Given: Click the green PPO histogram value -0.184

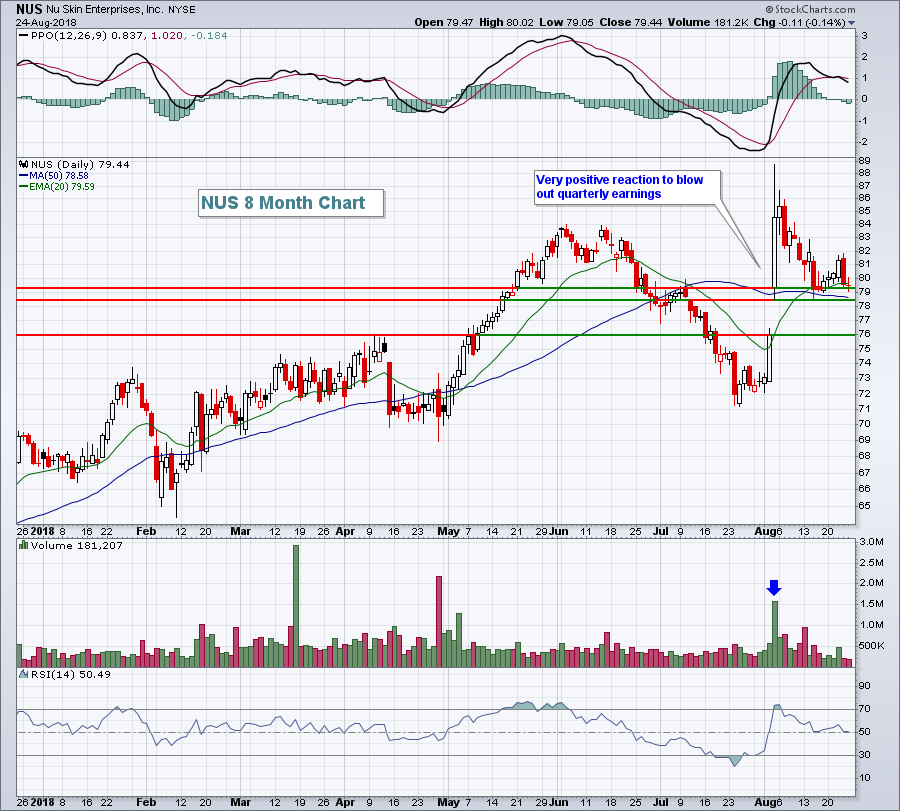Looking at the screenshot, I should pyautogui.click(x=209, y=36).
